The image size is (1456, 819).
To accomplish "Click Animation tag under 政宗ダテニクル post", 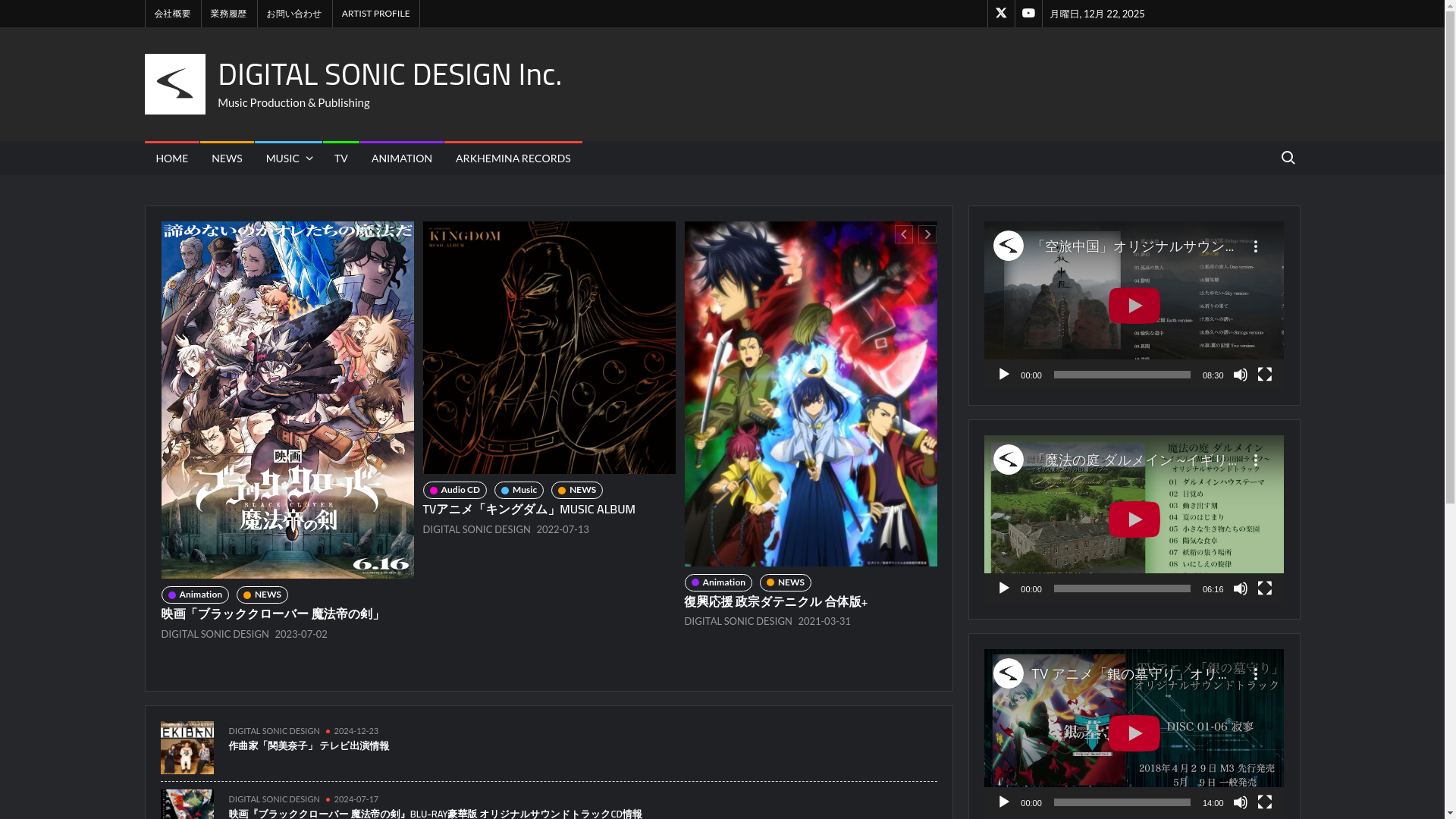I will click(x=718, y=582).
